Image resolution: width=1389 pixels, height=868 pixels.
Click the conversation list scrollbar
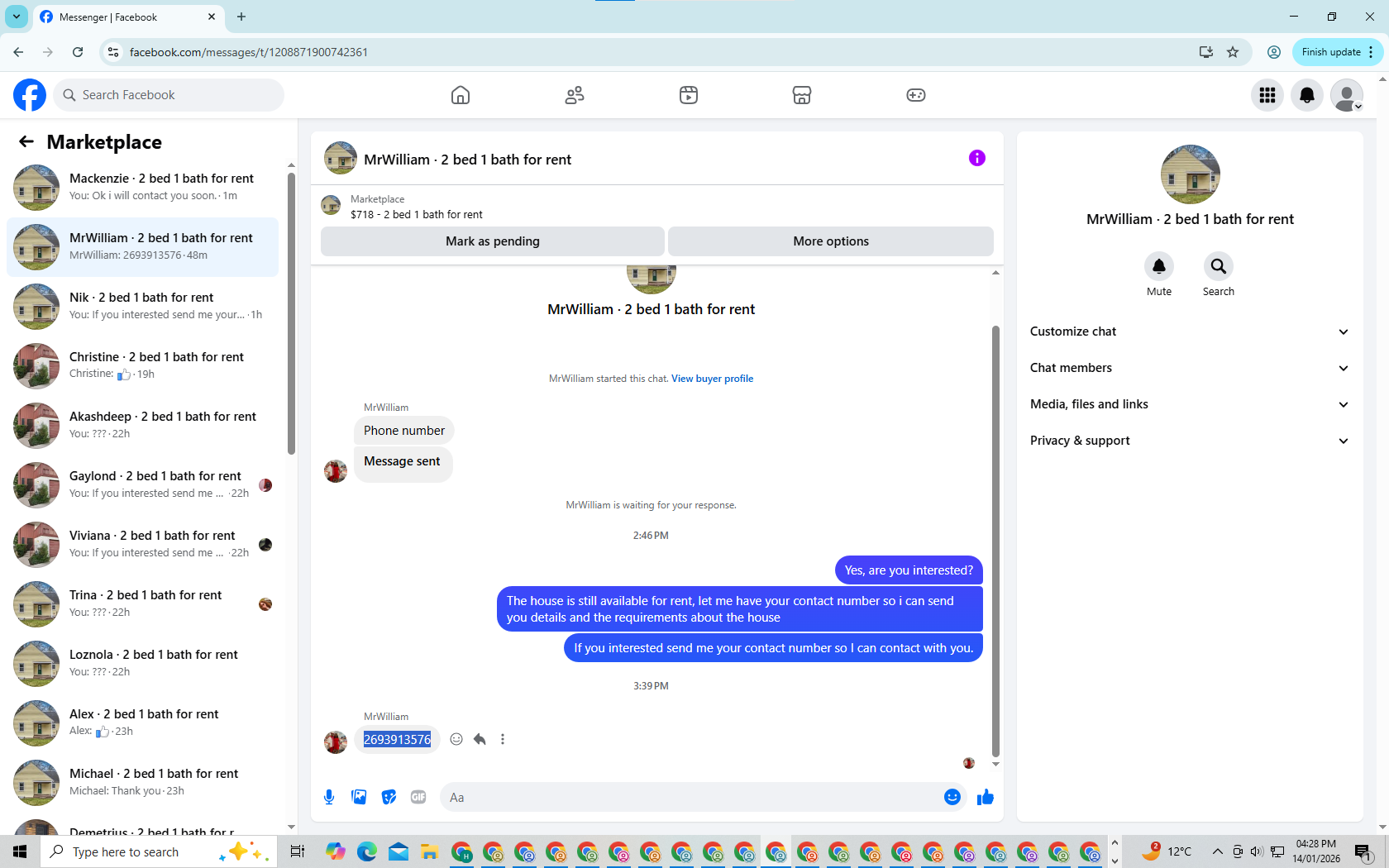point(291,314)
